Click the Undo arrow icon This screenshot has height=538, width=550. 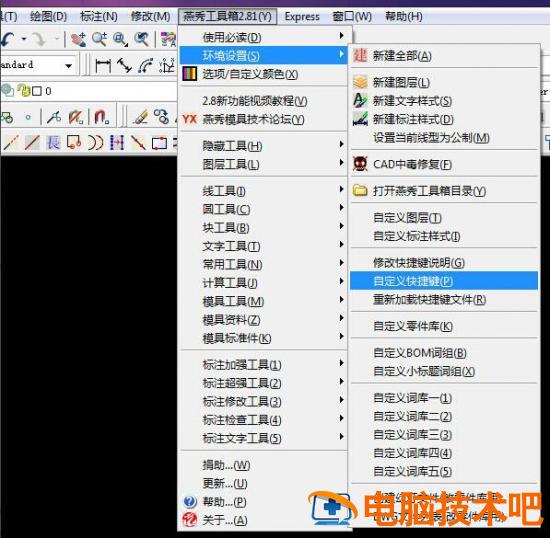(8, 39)
